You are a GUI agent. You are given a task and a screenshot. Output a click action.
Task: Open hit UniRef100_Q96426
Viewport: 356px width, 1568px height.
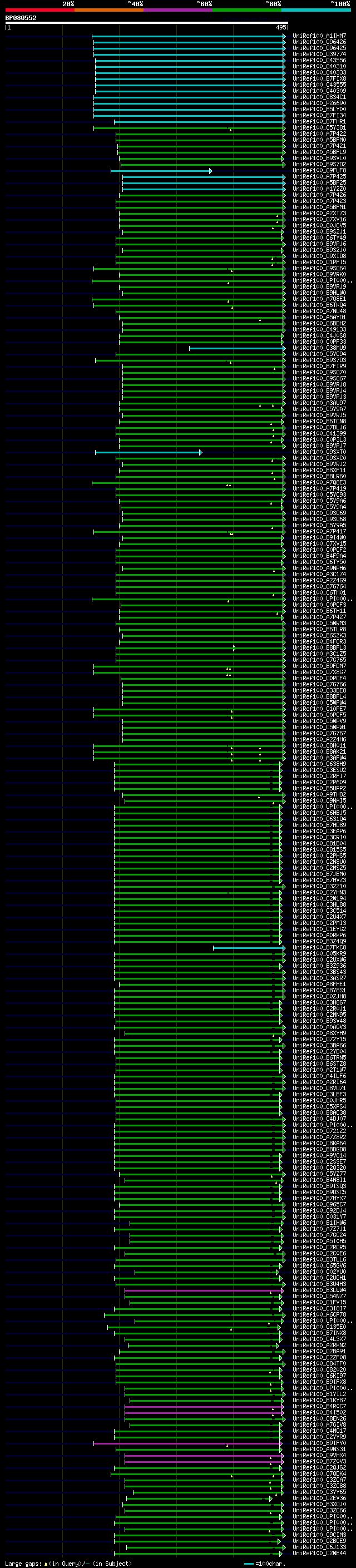pyautogui.click(x=319, y=42)
